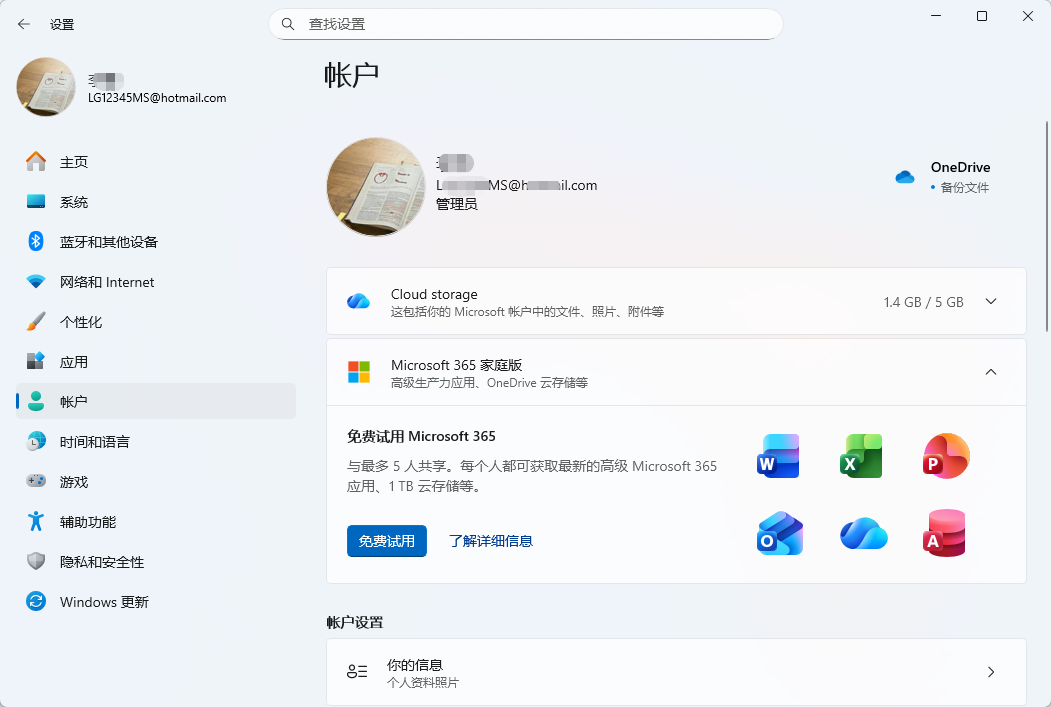The image size is (1051, 707).
Task: Select the 帐户 text in the sidebar
Action: (x=74, y=401)
